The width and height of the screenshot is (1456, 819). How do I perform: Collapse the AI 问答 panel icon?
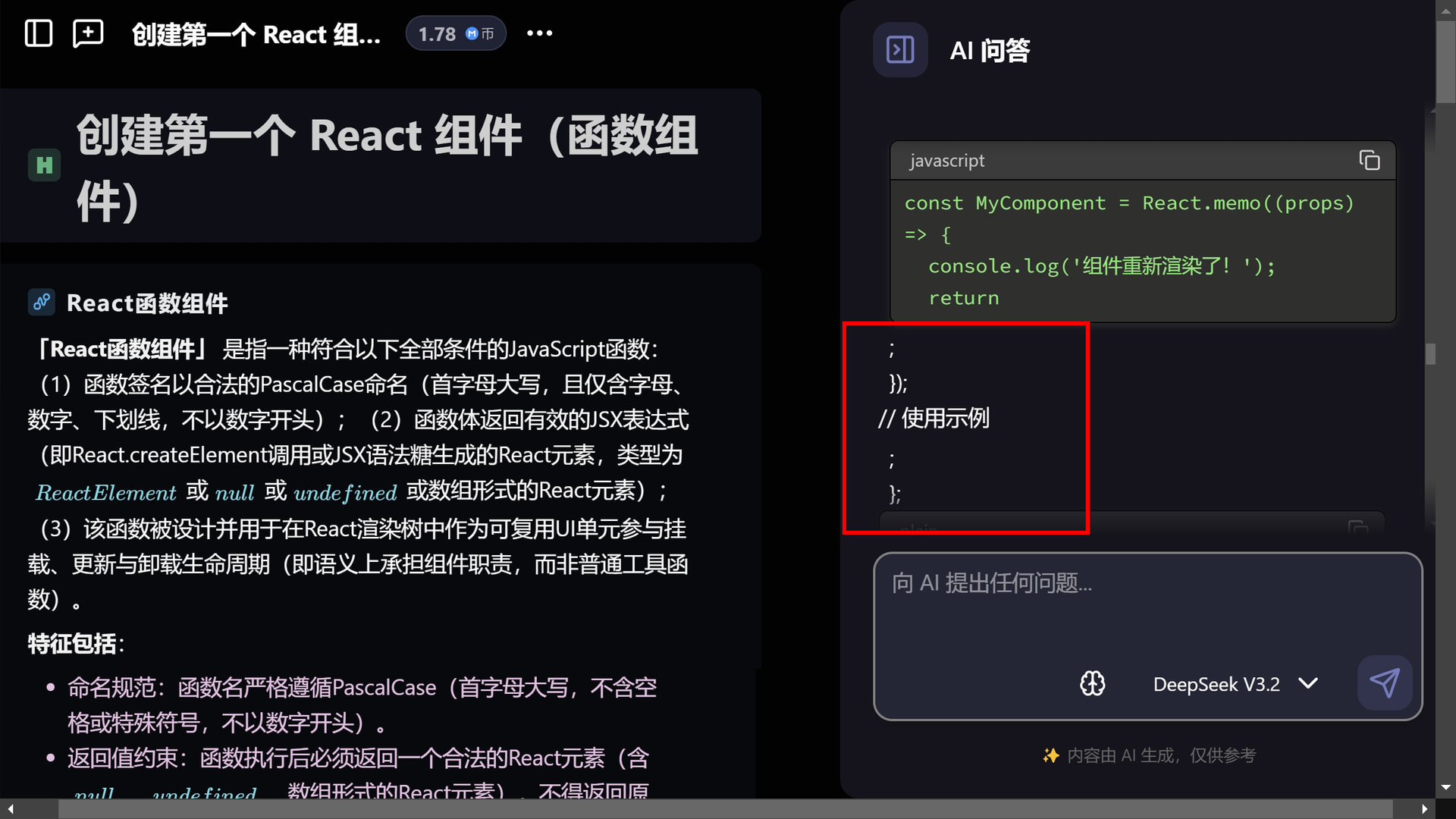pos(900,50)
